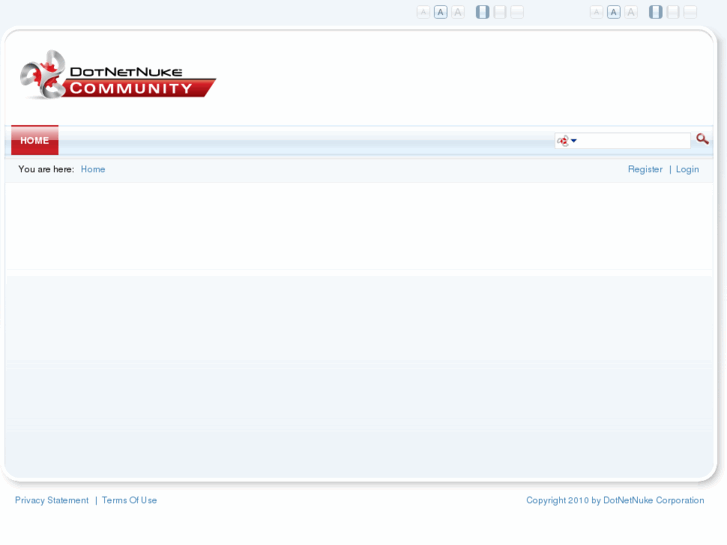This screenshot has height=545, width=727.
Task: Choose narrow page width in rightmost style group
Action: coord(656,12)
